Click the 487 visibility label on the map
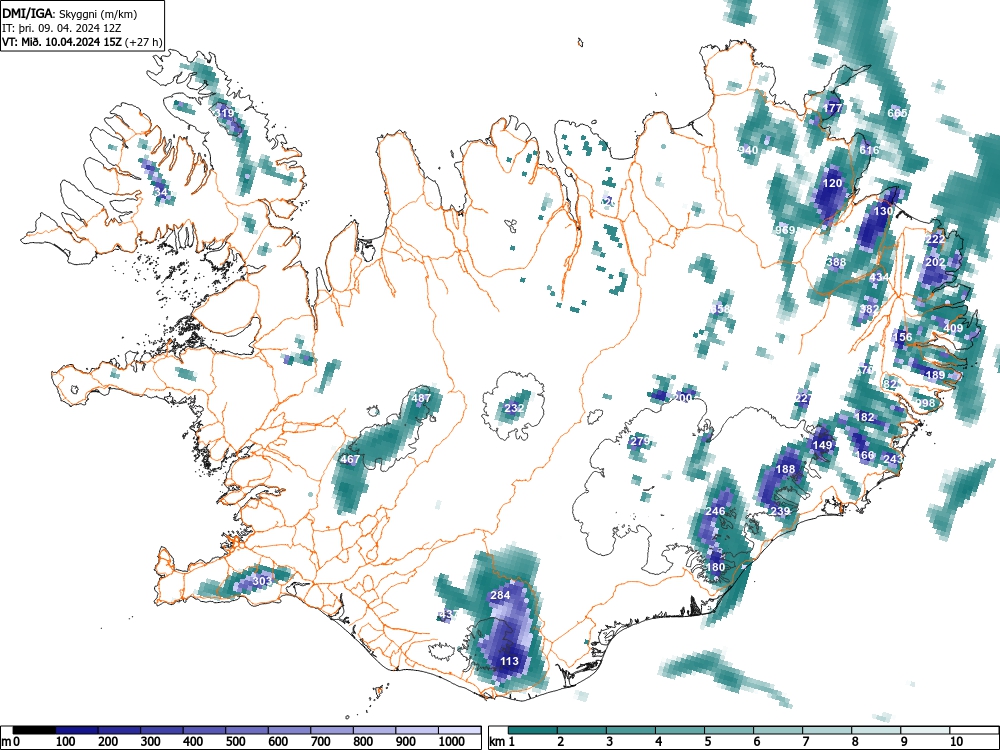 click(421, 398)
